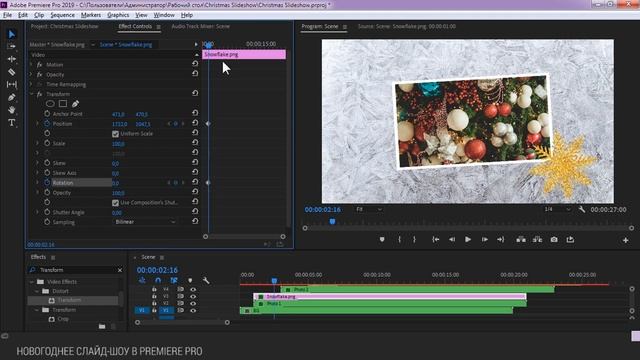Click the Lift button

[521, 240]
